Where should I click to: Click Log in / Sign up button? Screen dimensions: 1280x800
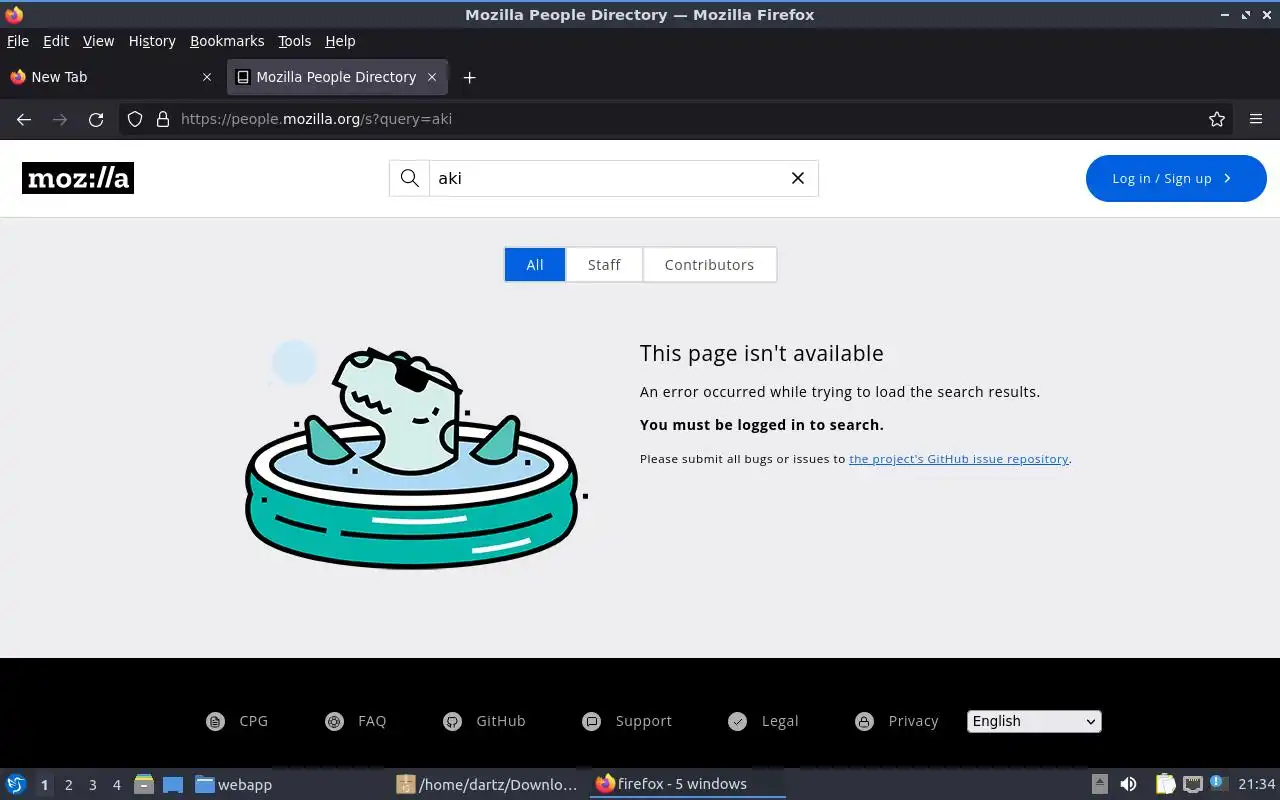(x=1176, y=178)
